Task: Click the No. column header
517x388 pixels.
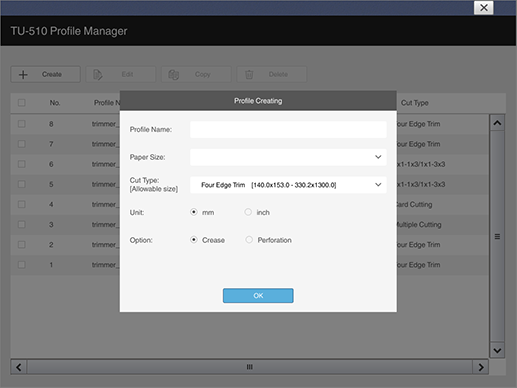Action: [55, 103]
